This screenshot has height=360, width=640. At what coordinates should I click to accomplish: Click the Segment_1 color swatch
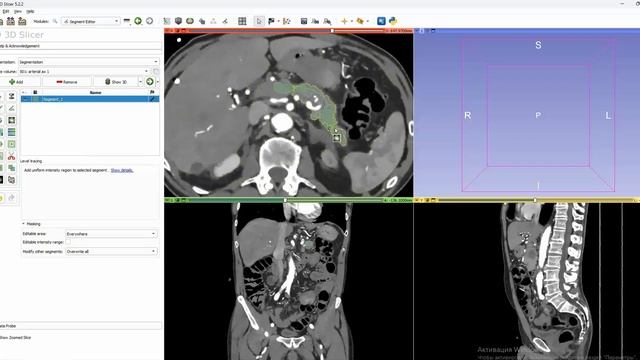click(x=36, y=99)
